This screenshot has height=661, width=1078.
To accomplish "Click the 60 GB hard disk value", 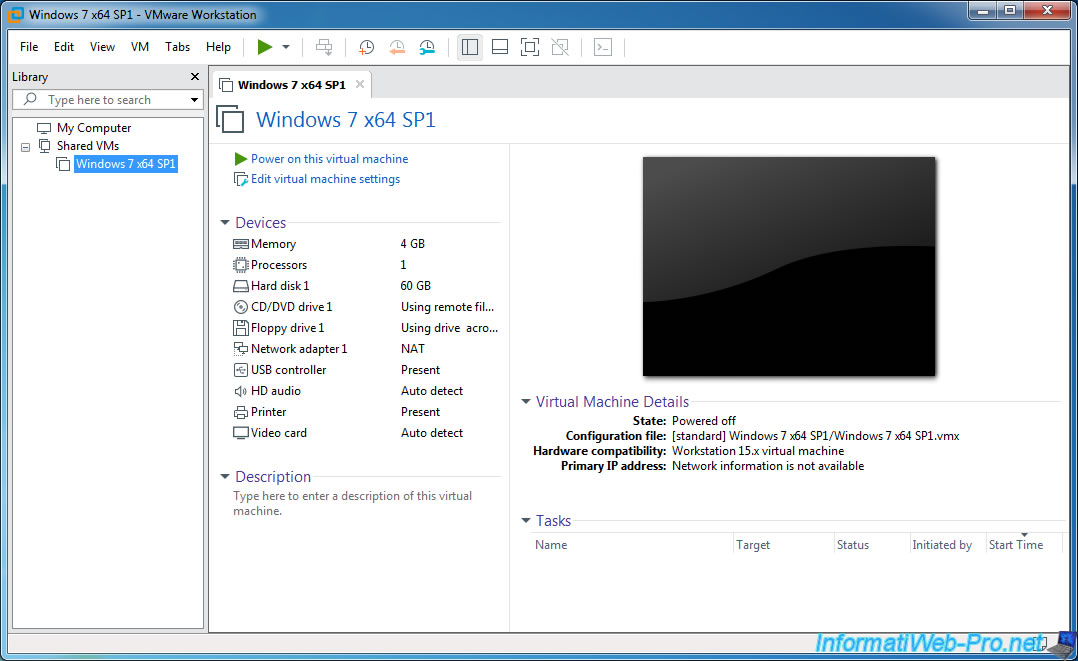I will 415,286.
